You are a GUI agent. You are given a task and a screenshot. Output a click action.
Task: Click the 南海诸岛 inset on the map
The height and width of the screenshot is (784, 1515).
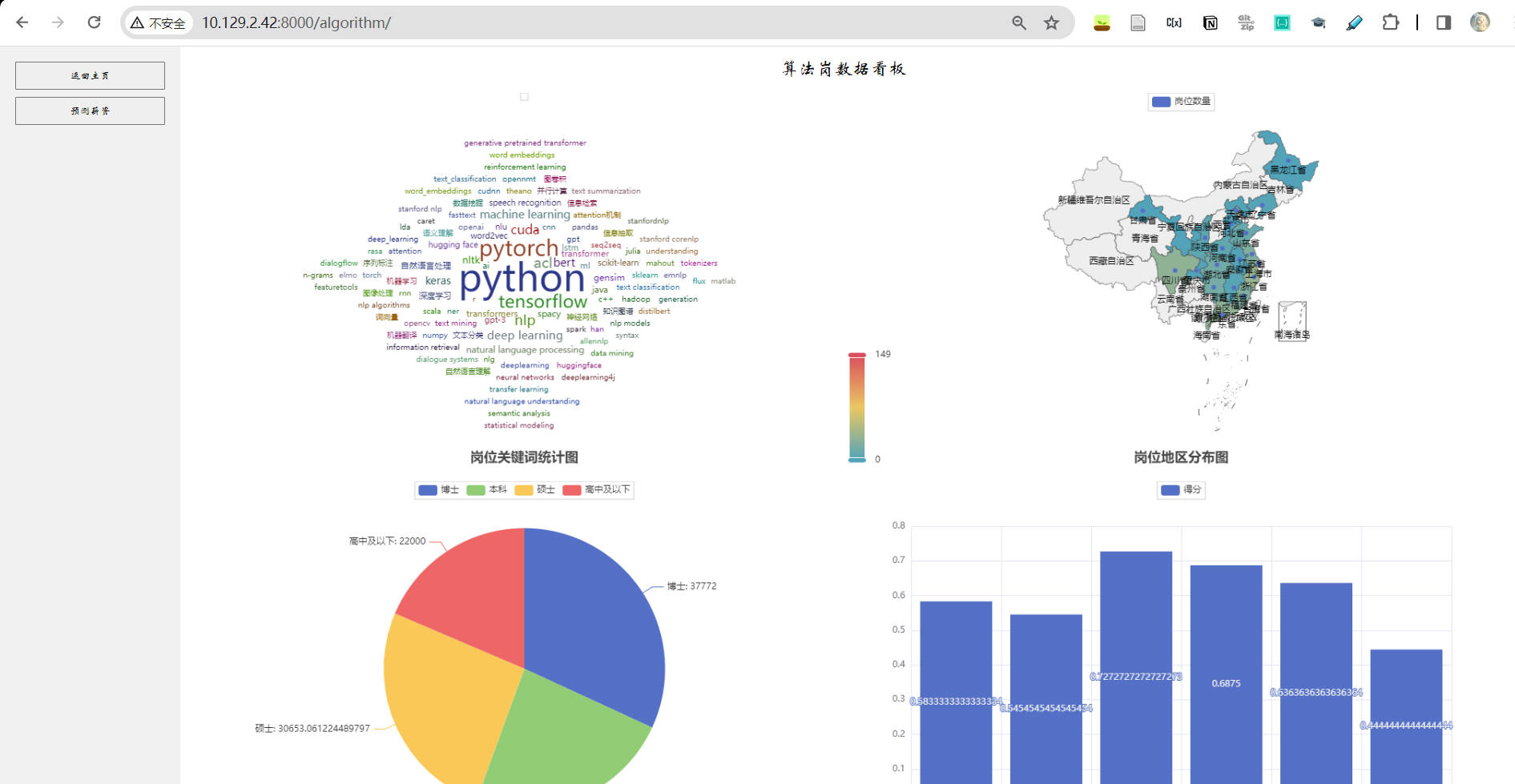1292,320
